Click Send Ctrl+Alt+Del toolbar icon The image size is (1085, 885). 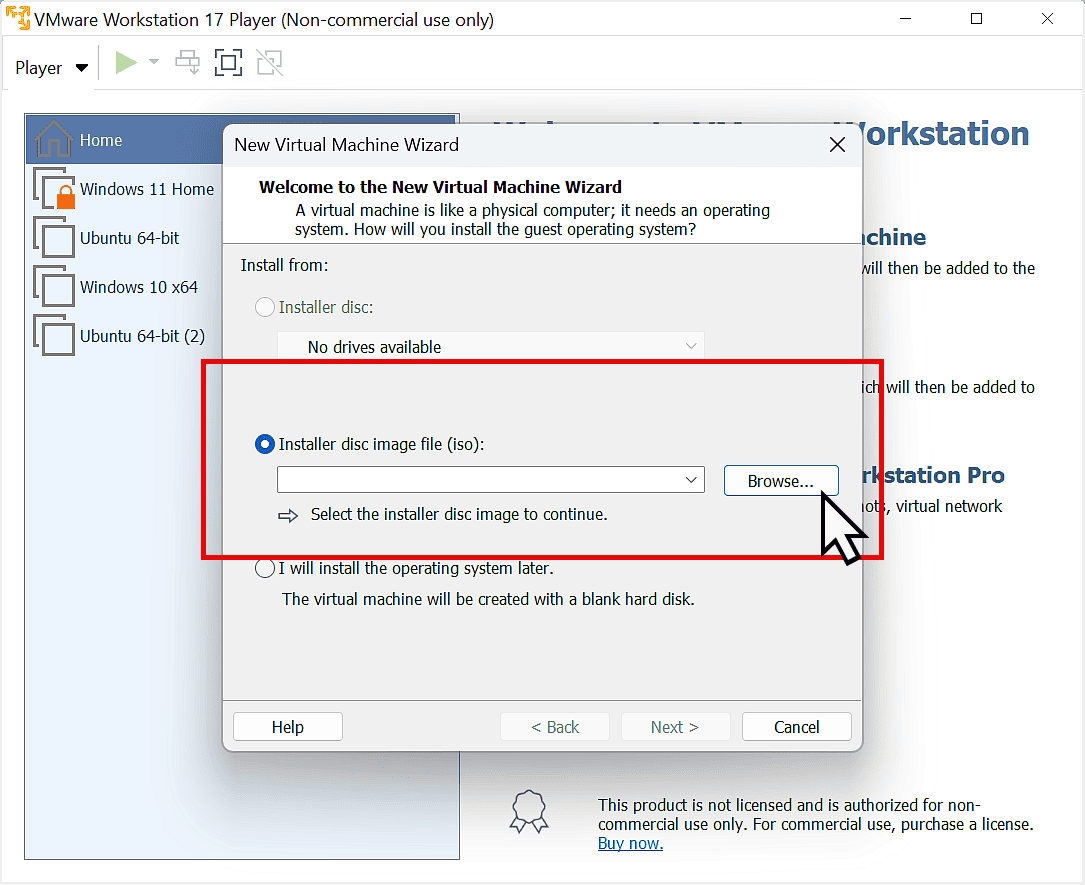187,64
